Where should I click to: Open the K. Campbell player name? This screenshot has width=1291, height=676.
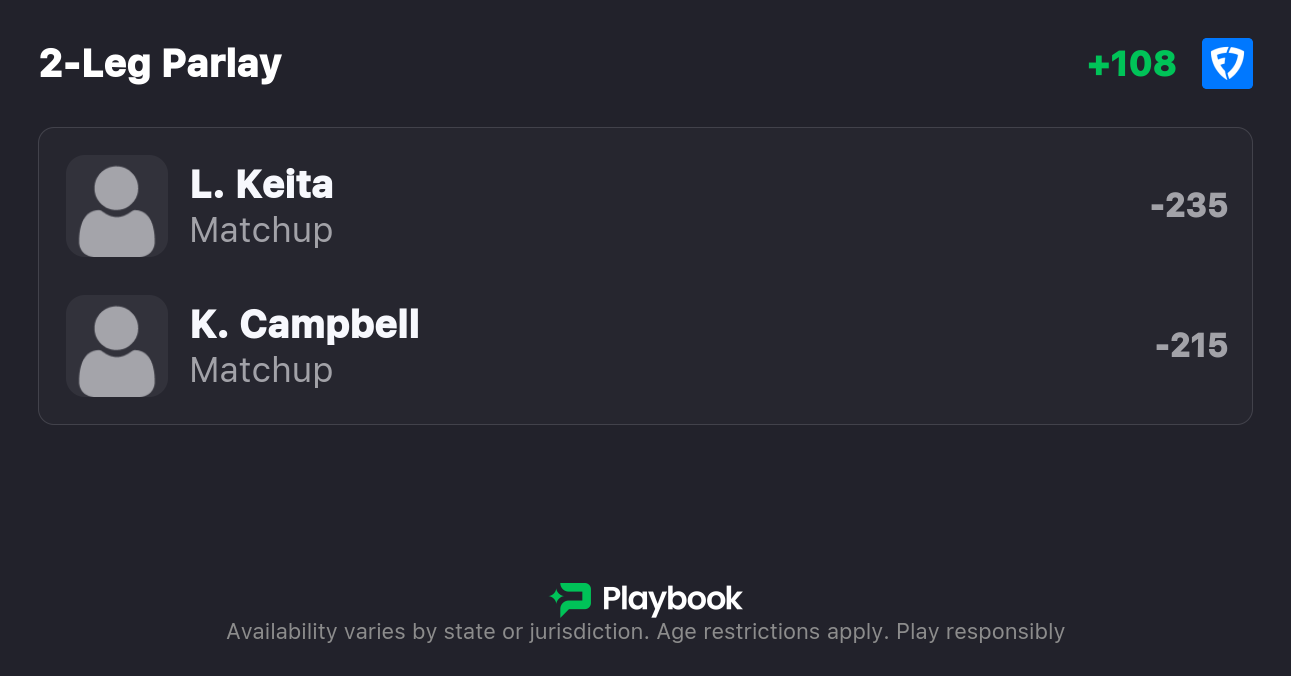[x=305, y=325]
